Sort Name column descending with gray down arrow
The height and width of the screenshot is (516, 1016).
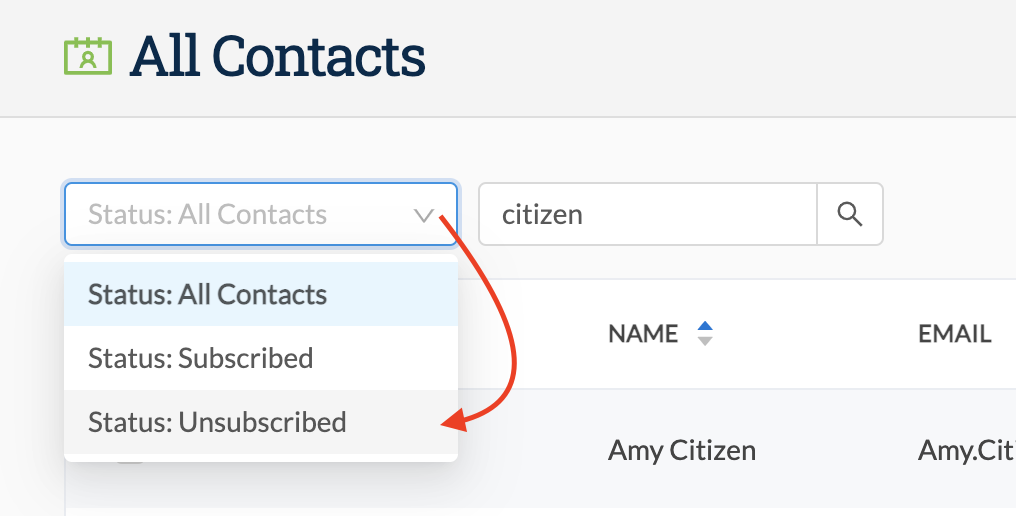705,340
